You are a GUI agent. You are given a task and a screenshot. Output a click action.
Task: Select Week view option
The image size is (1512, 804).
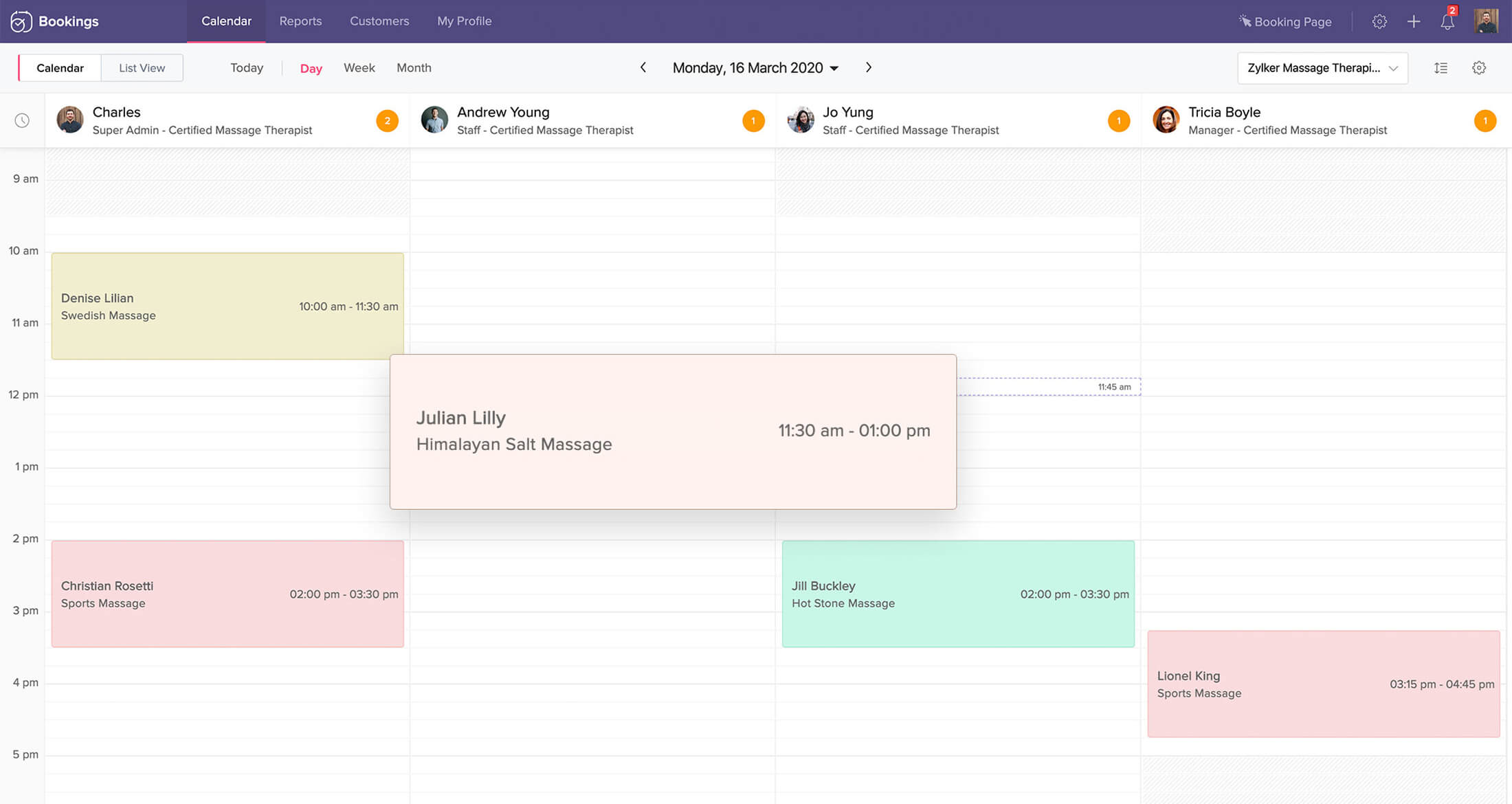pos(359,68)
